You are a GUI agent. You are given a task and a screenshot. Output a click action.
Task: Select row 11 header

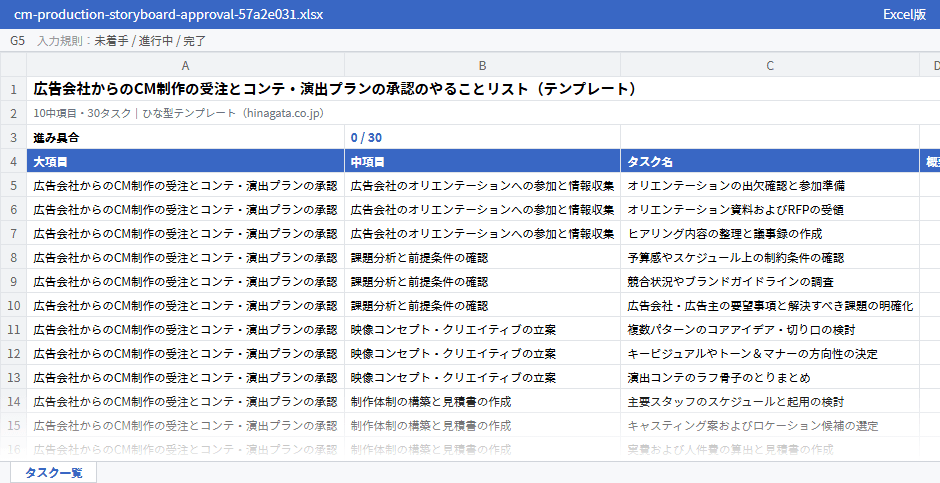[x=13, y=329]
